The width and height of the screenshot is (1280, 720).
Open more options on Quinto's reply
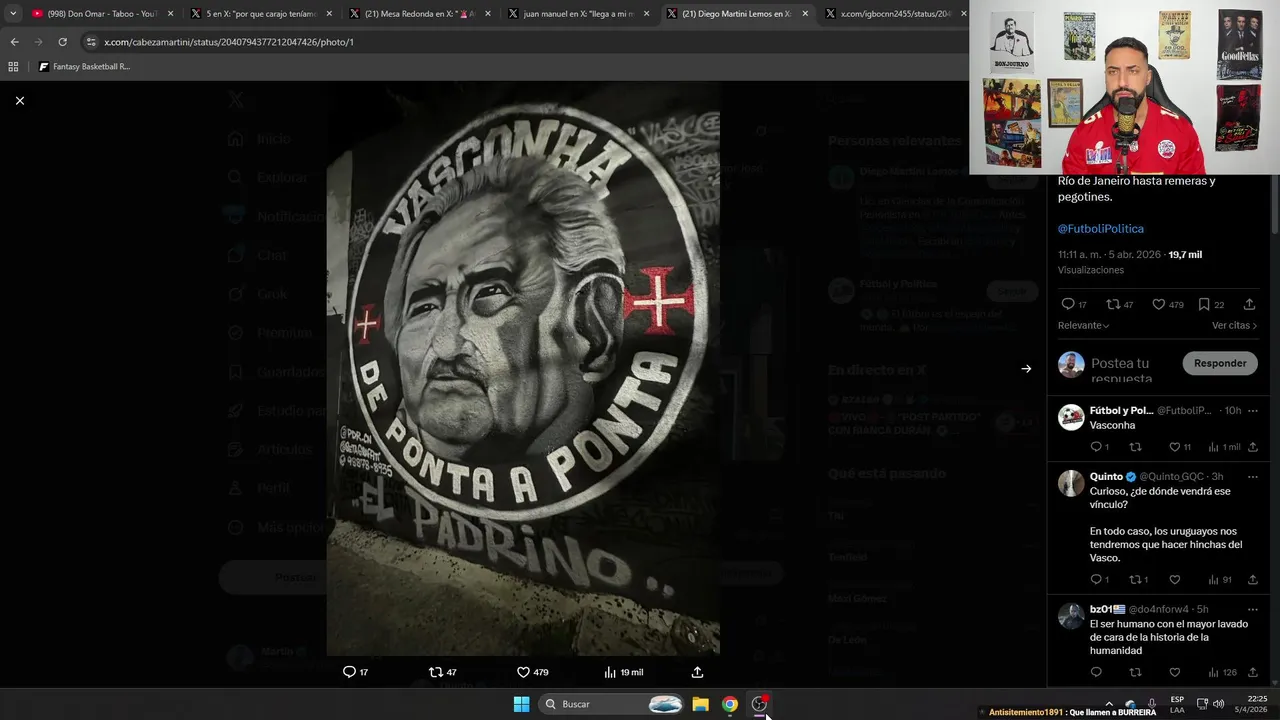1252,477
